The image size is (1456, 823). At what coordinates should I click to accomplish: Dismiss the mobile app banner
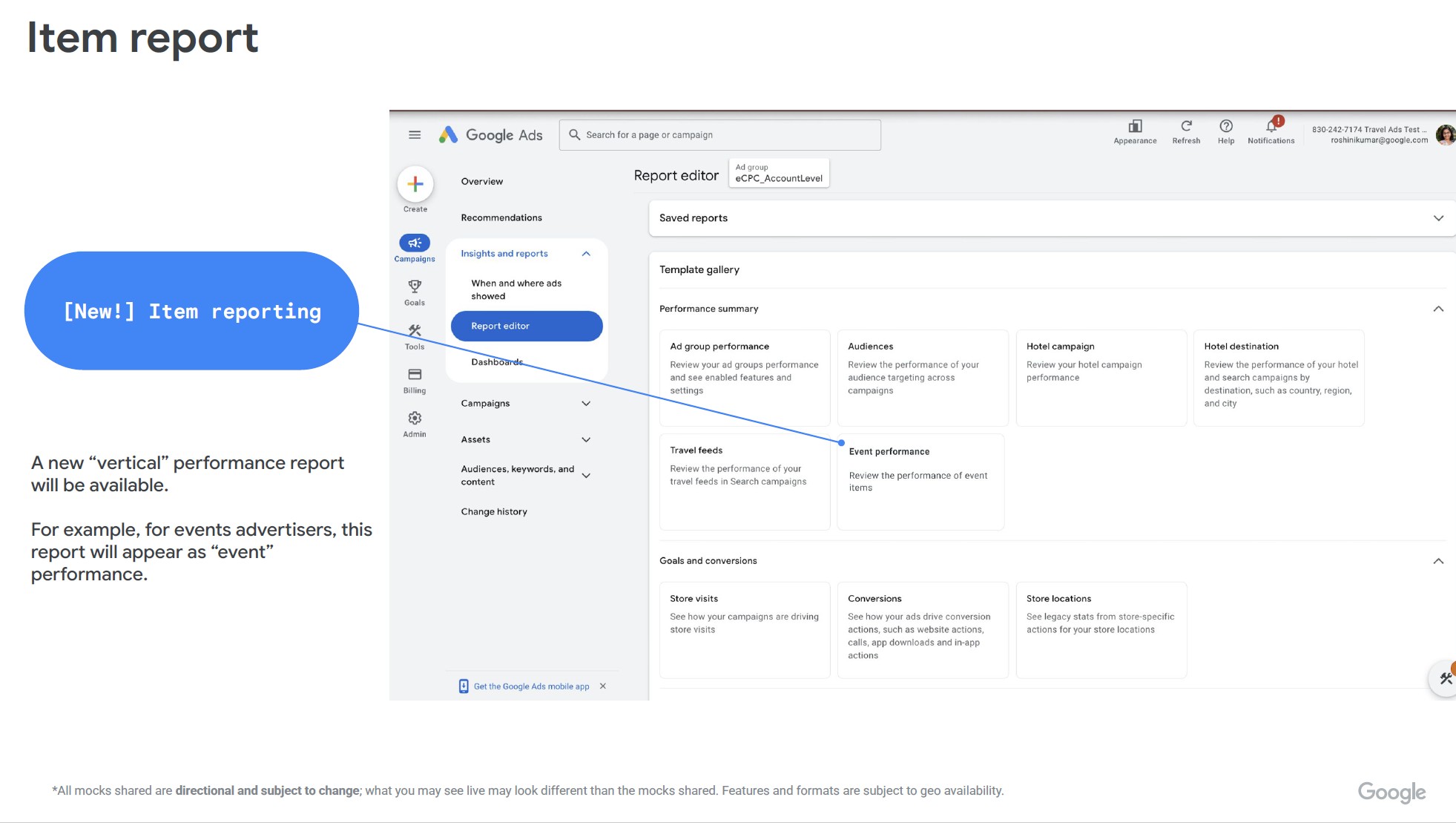pyautogui.click(x=603, y=686)
